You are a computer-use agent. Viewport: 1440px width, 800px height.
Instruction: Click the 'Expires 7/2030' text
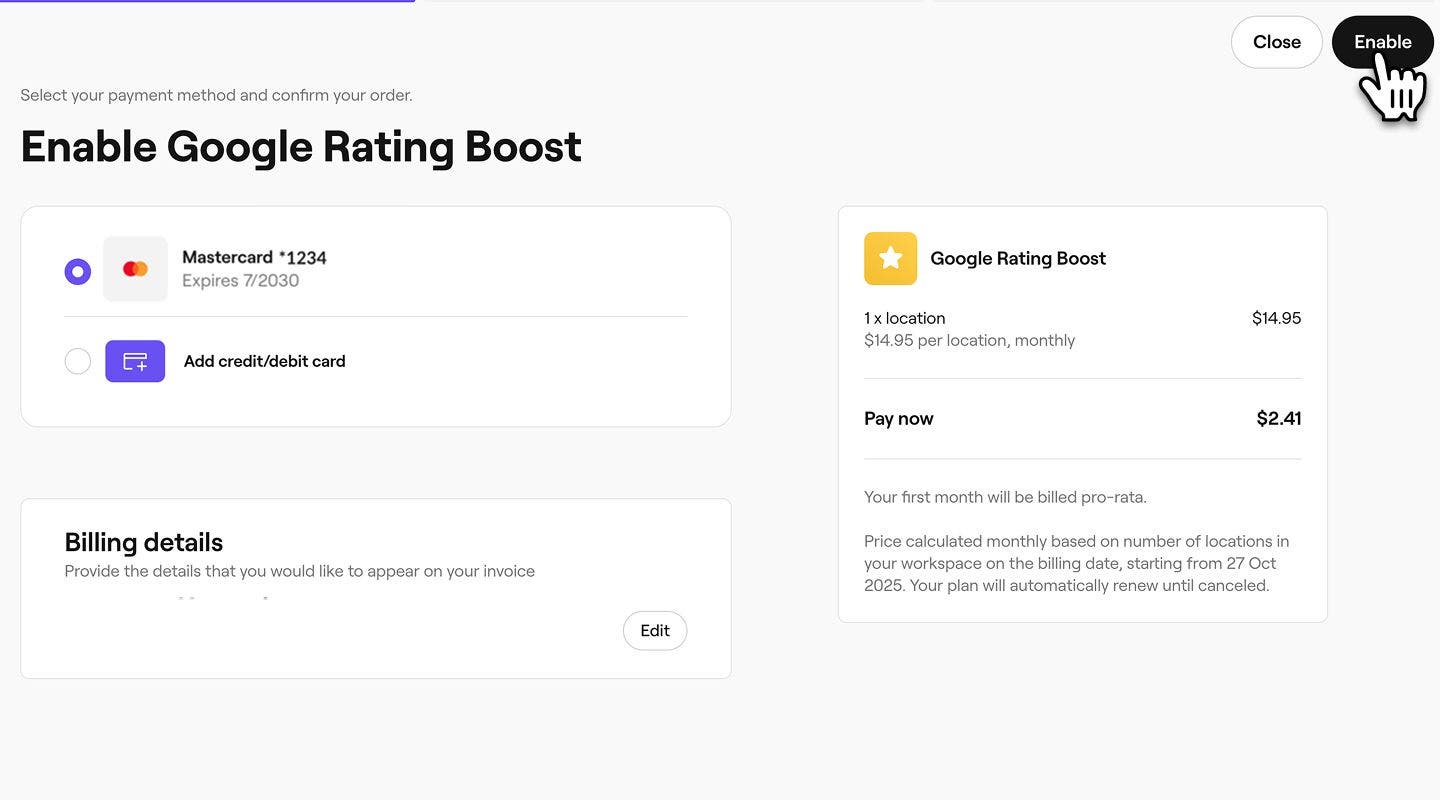coord(240,281)
